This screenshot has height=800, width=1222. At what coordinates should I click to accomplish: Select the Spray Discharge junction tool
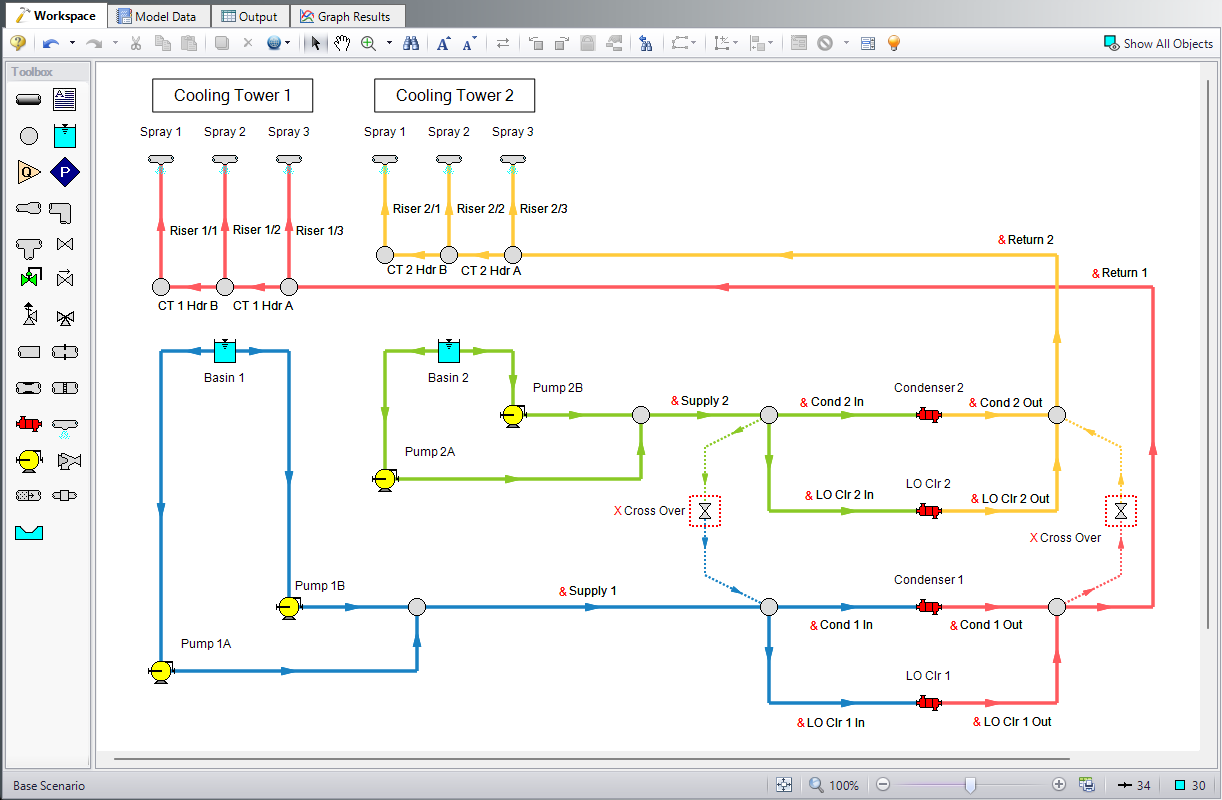click(64, 424)
